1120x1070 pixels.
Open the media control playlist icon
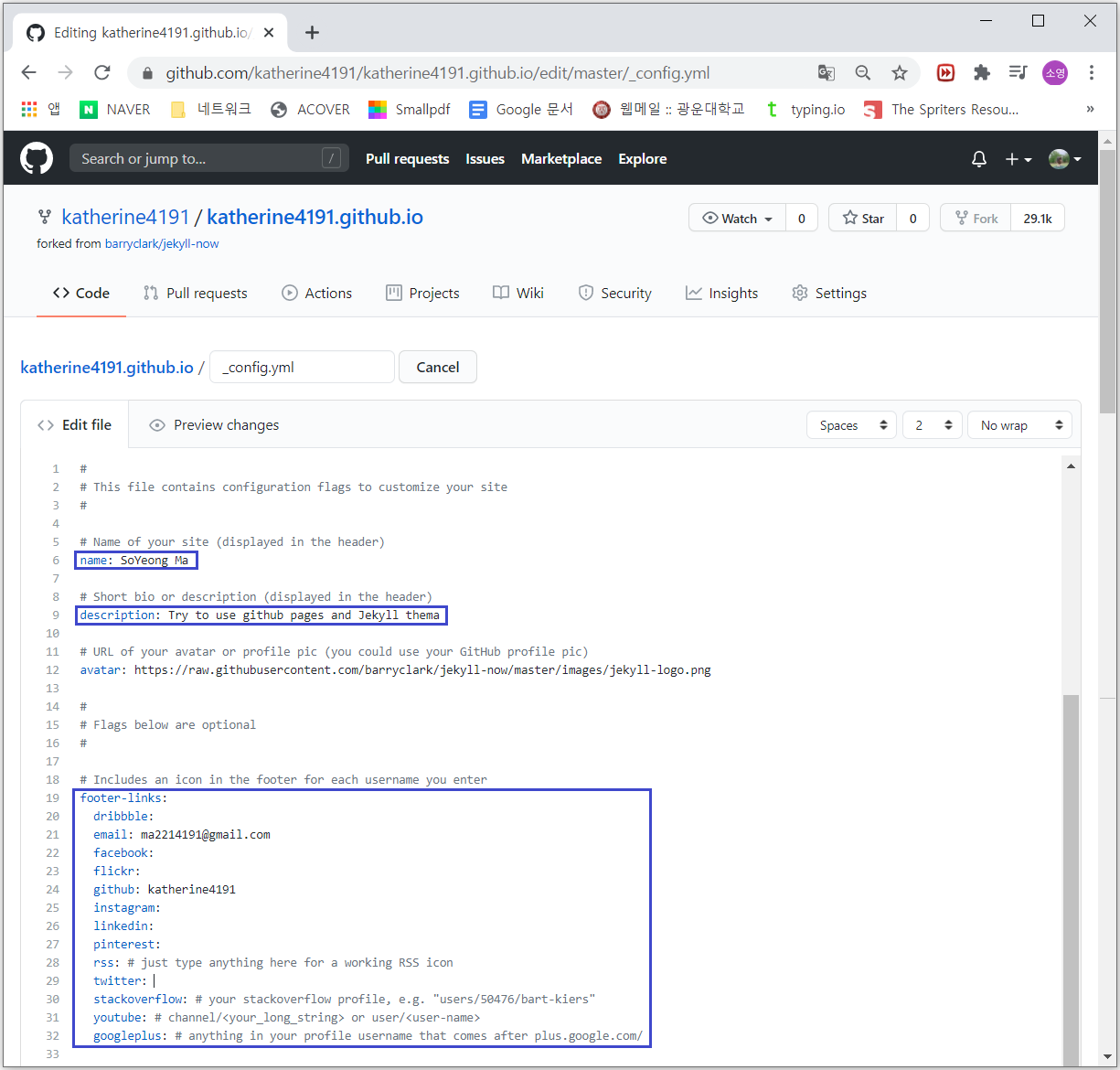coord(1018,72)
